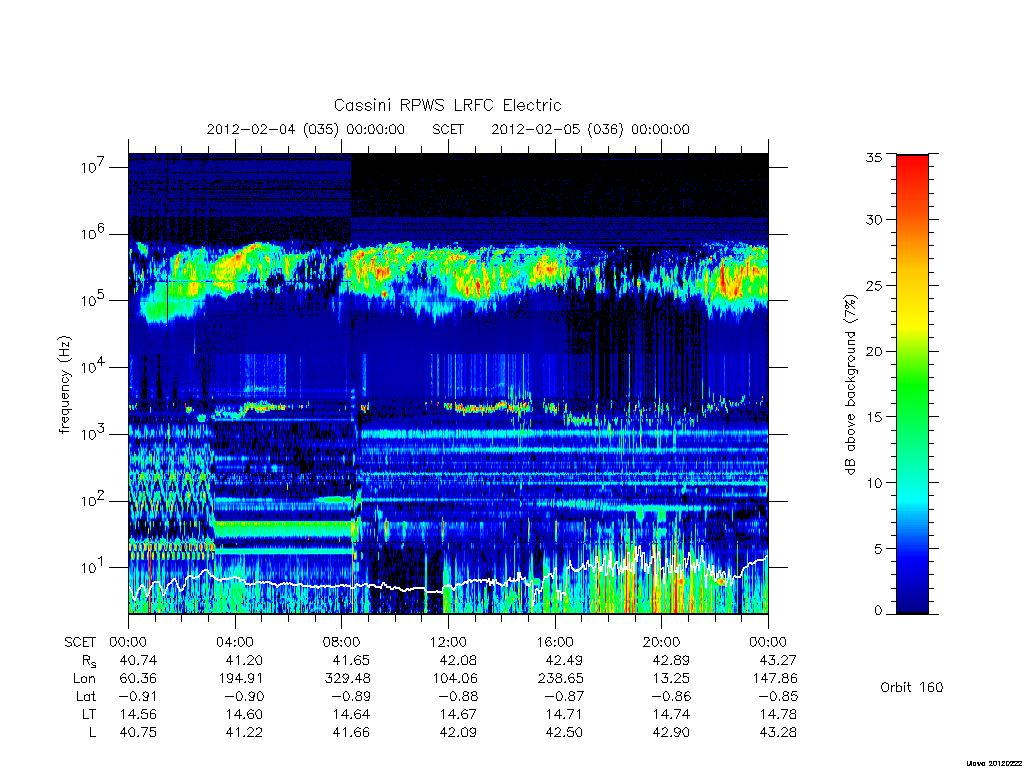Click the dB above background colorbar label
Image resolution: width=1024 pixels, height=768 pixels.
click(850, 385)
